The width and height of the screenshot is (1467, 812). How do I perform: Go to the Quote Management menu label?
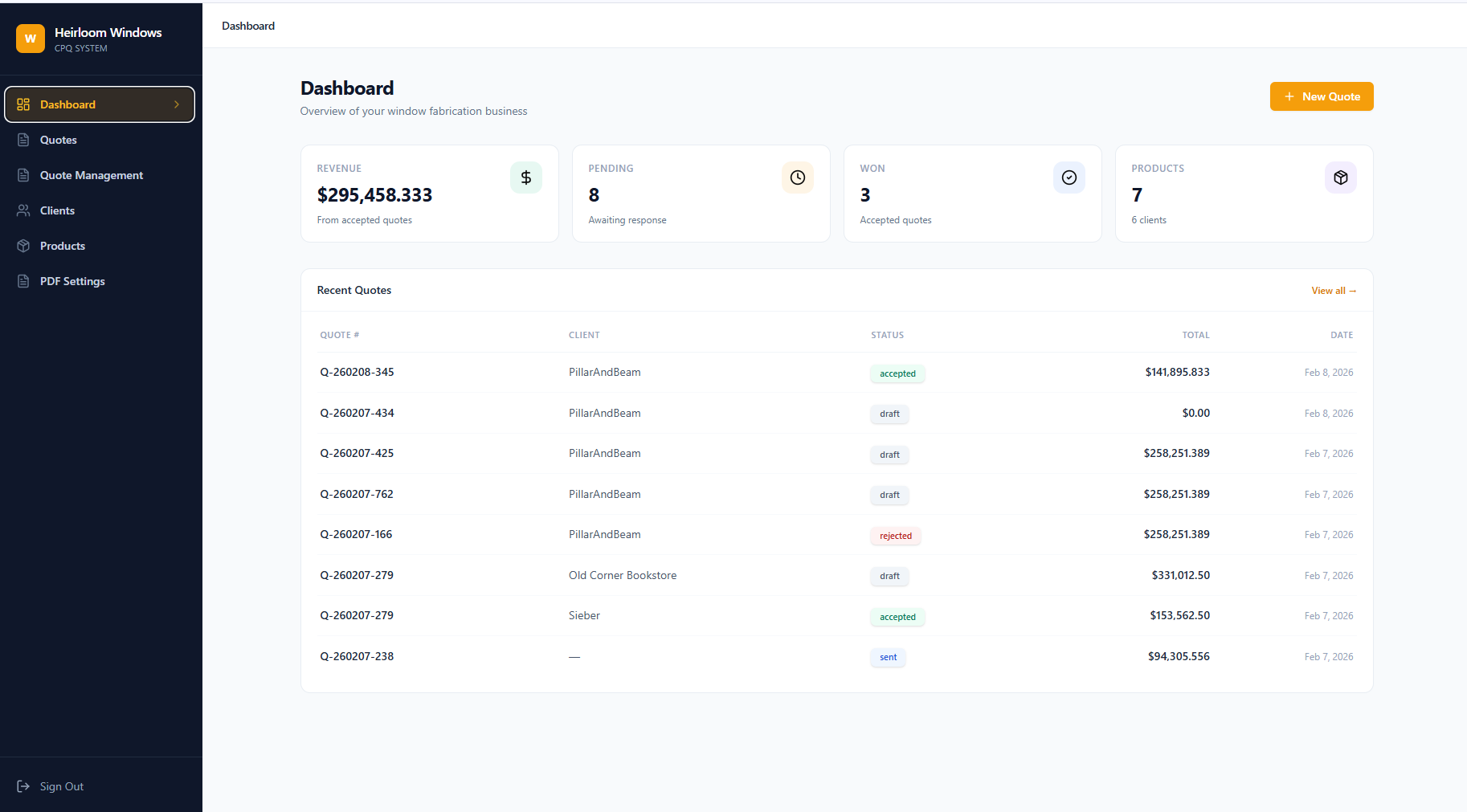coord(92,175)
